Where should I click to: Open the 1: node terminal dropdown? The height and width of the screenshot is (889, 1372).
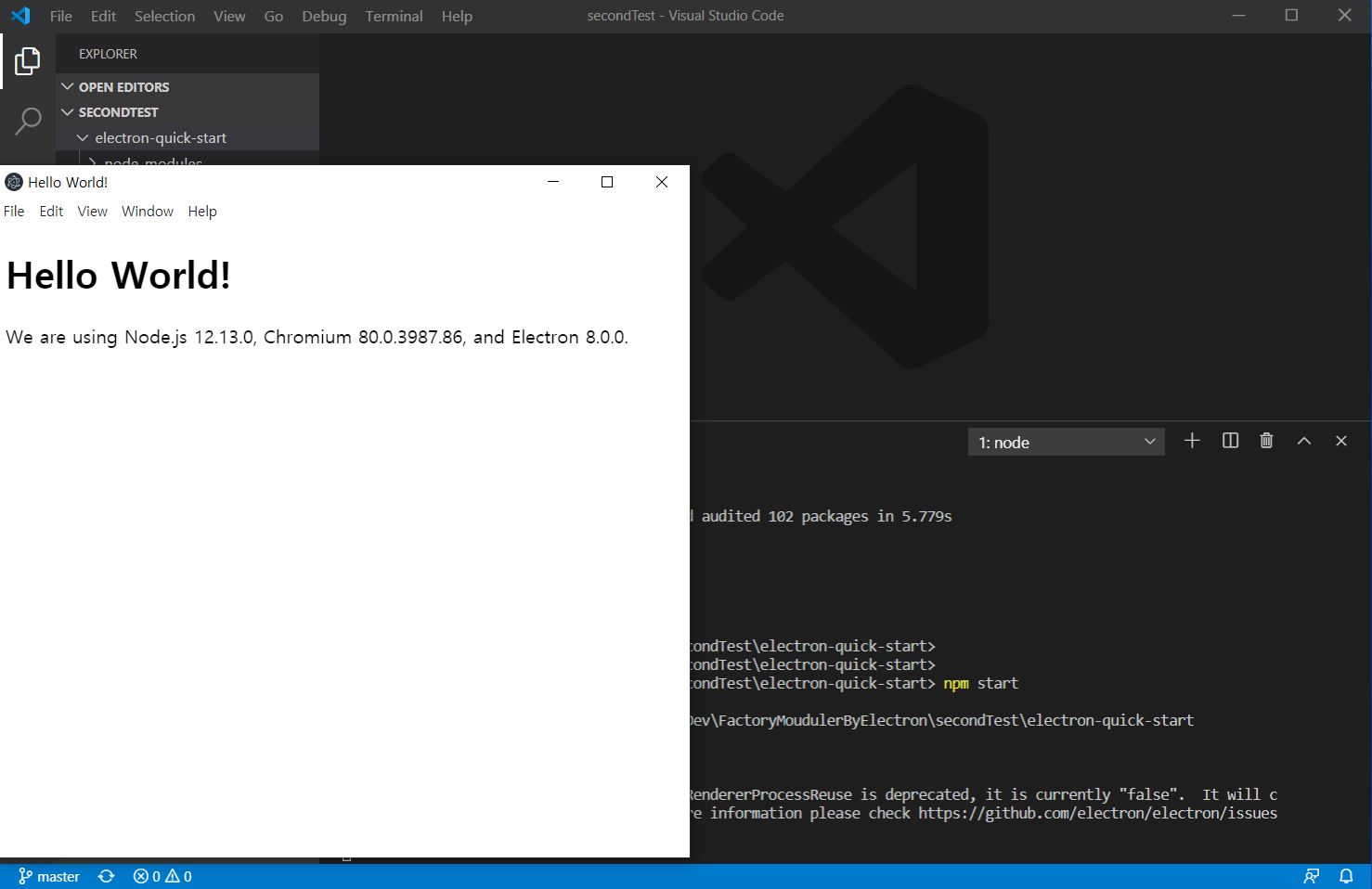pos(1066,443)
